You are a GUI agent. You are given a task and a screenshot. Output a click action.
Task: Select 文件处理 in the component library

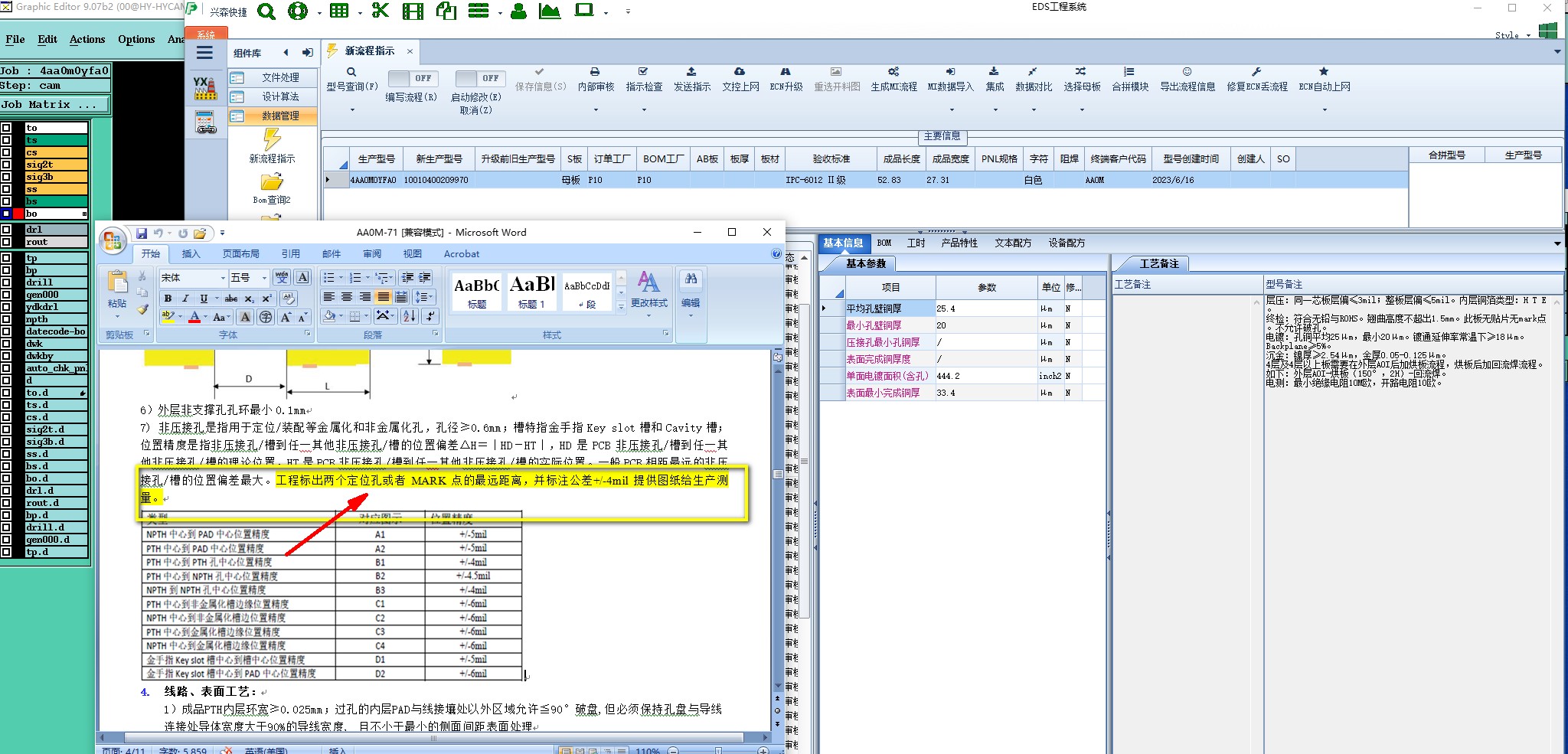273,77
